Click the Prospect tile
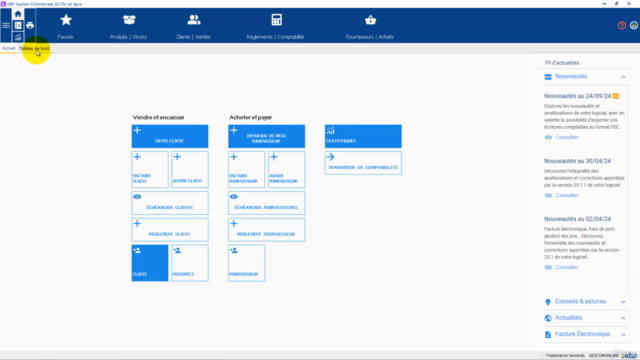Screen dimensions: 640x360 (190, 263)
